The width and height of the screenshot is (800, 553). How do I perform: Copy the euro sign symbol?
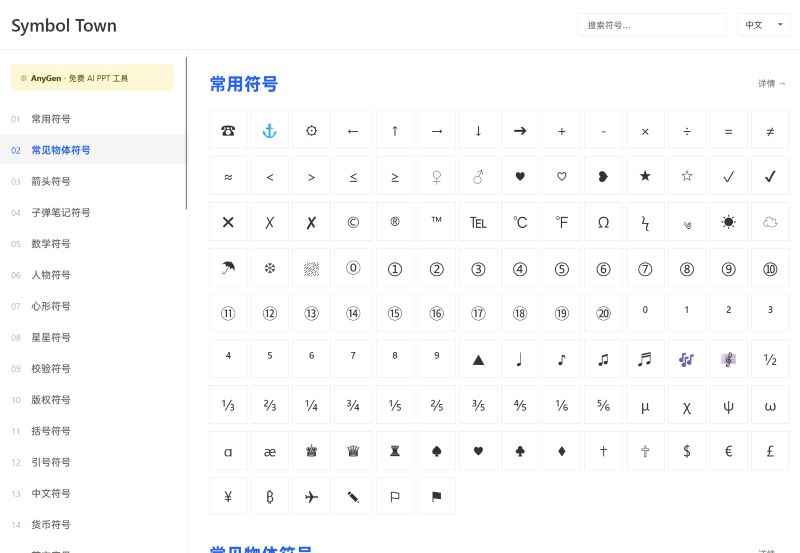(728, 451)
